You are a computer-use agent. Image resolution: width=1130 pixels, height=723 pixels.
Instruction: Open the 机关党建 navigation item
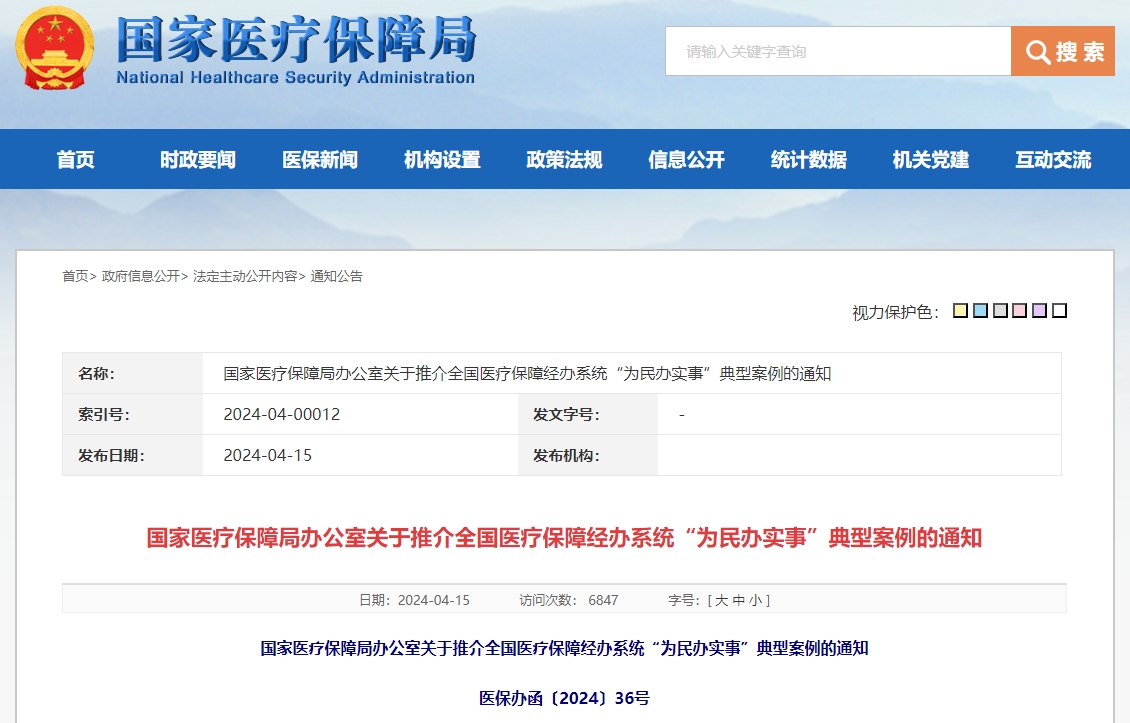point(930,159)
